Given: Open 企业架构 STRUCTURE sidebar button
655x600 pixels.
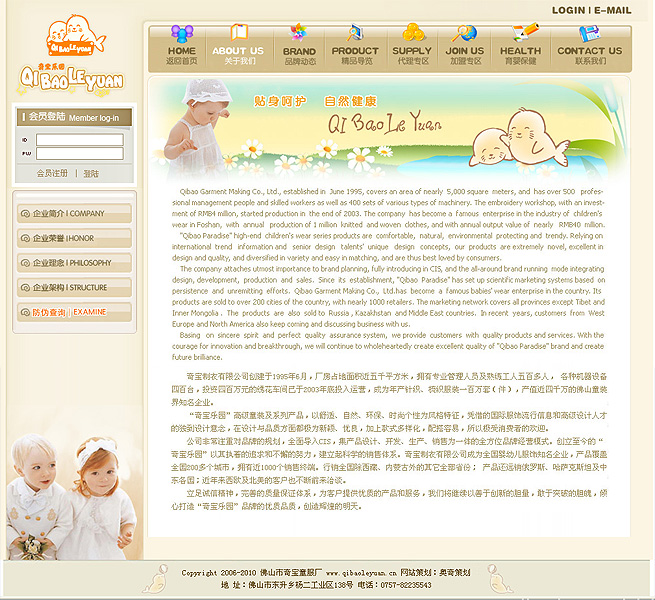Looking at the screenshot, I should point(74,287).
